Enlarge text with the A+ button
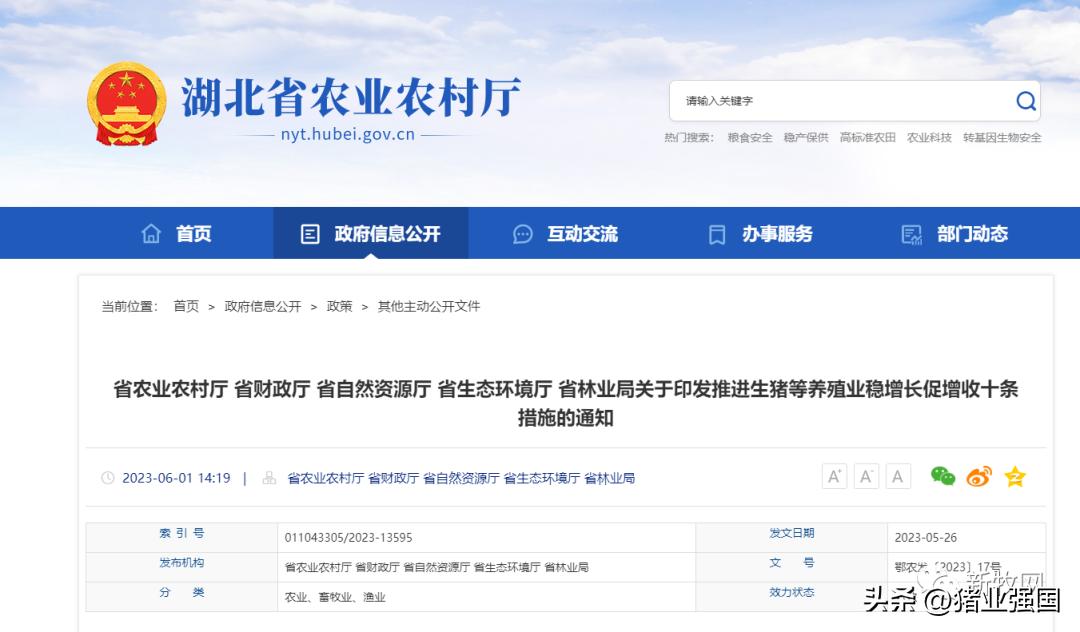The width and height of the screenshot is (1080, 632). 834,476
